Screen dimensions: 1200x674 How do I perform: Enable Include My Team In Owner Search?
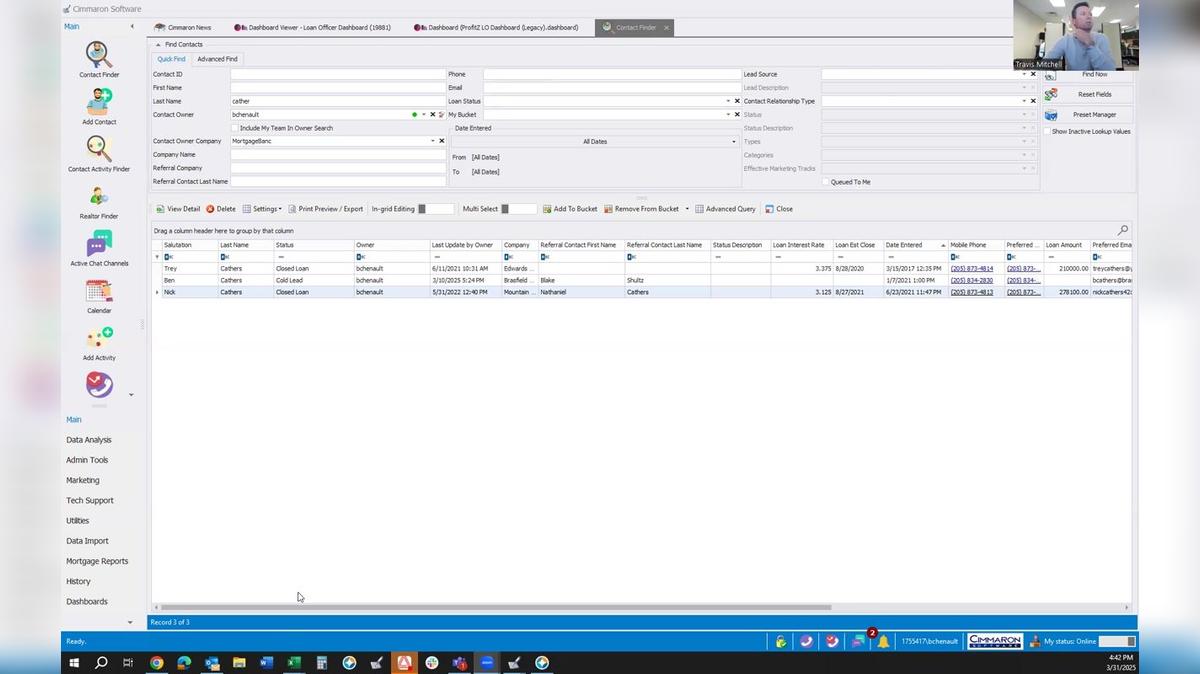point(235,128)
